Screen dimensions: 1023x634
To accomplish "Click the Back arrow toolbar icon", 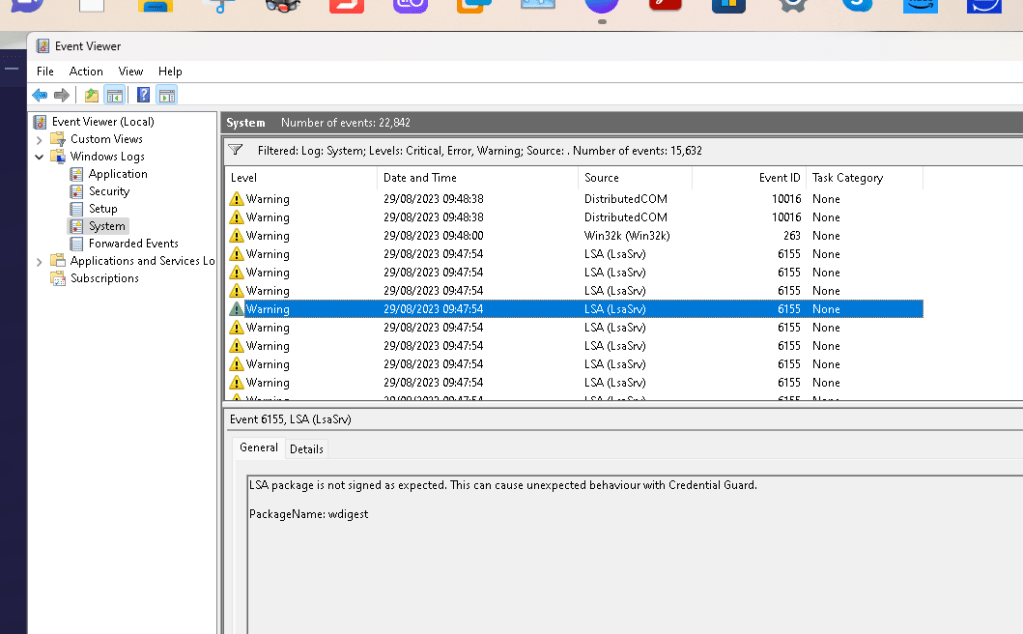I will coord(40,95).
